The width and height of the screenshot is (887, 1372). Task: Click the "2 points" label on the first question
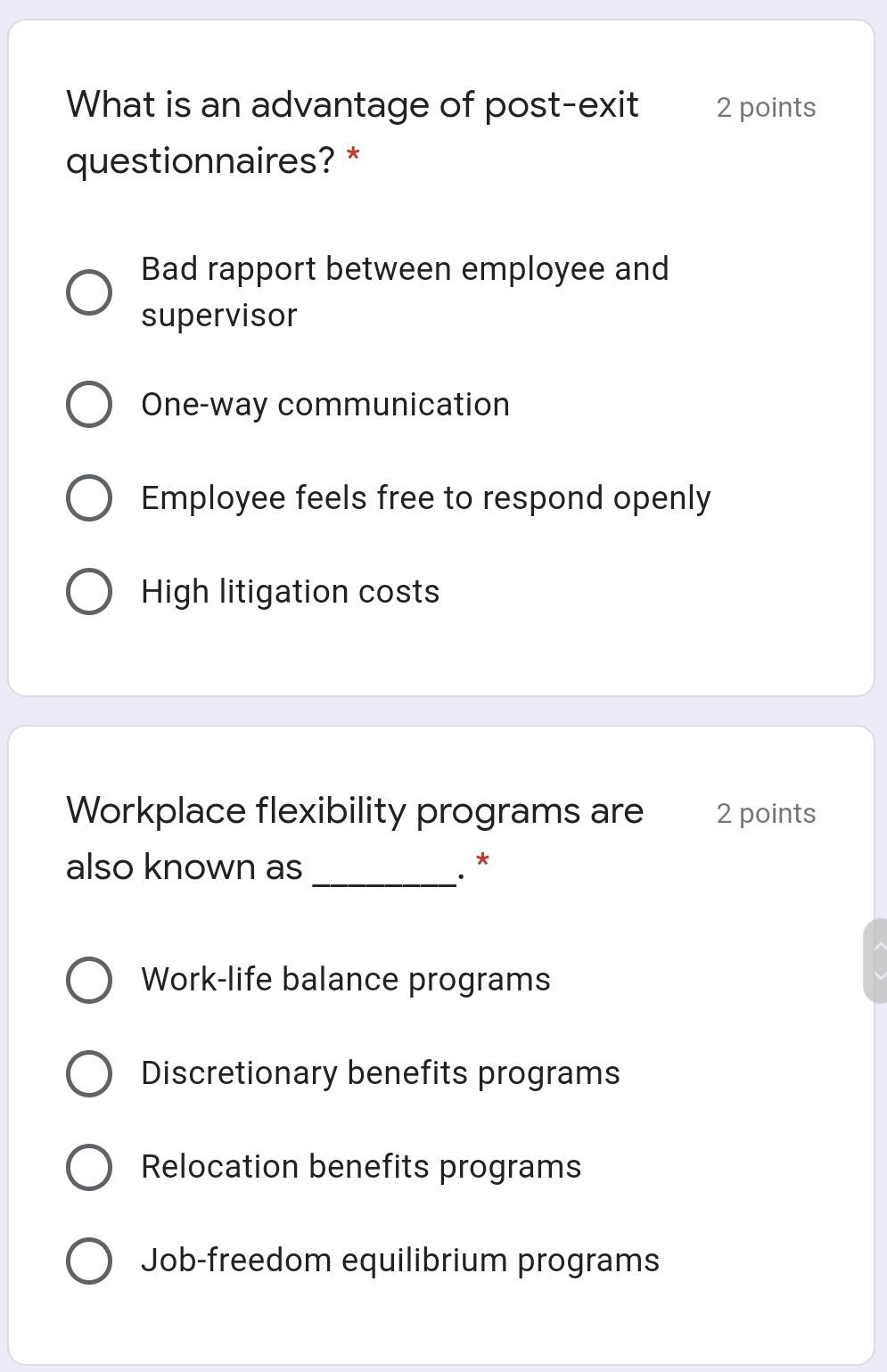tap(767, 108)
